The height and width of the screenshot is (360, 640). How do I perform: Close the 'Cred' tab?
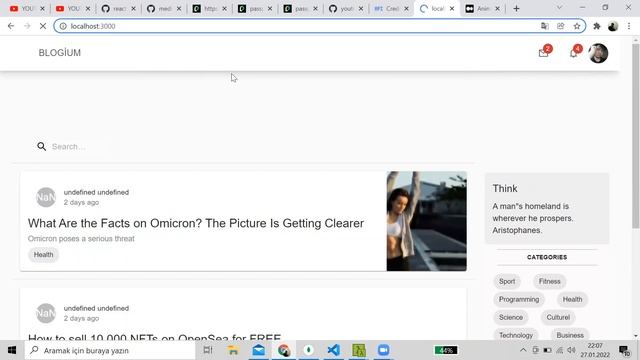point(406,9)
